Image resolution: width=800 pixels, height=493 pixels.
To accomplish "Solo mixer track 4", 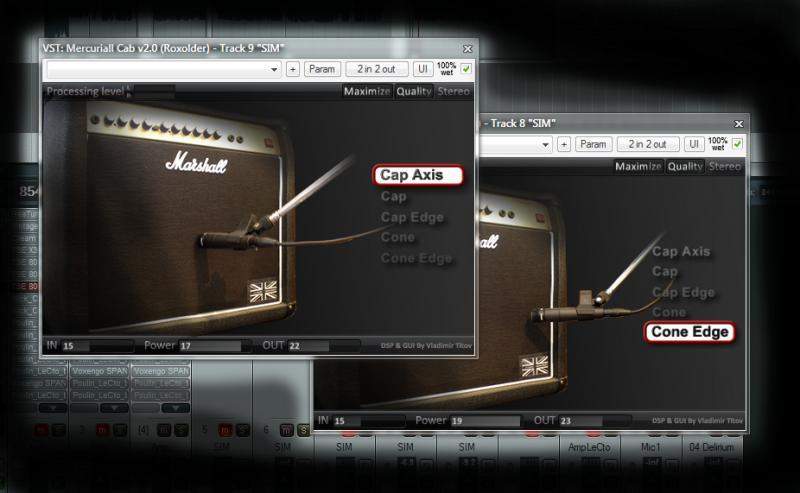I will tap(181, 430).
